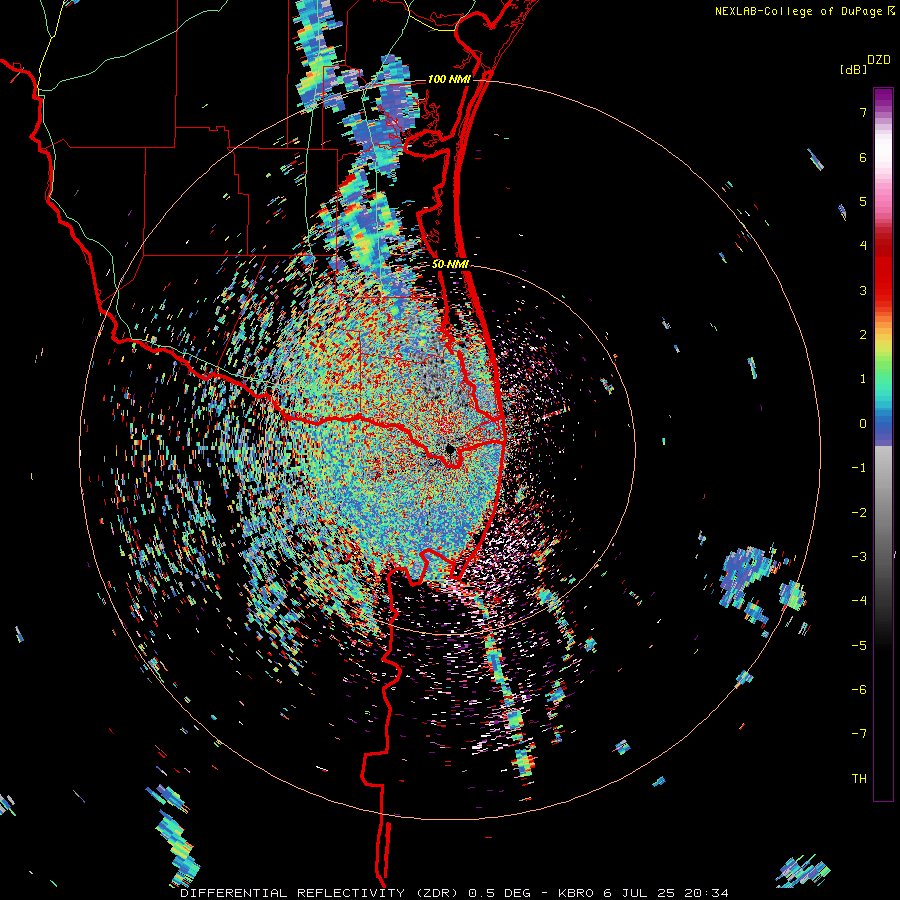Click the 5 value on color scale
The image size is (900, 900).
pos(863,201)
